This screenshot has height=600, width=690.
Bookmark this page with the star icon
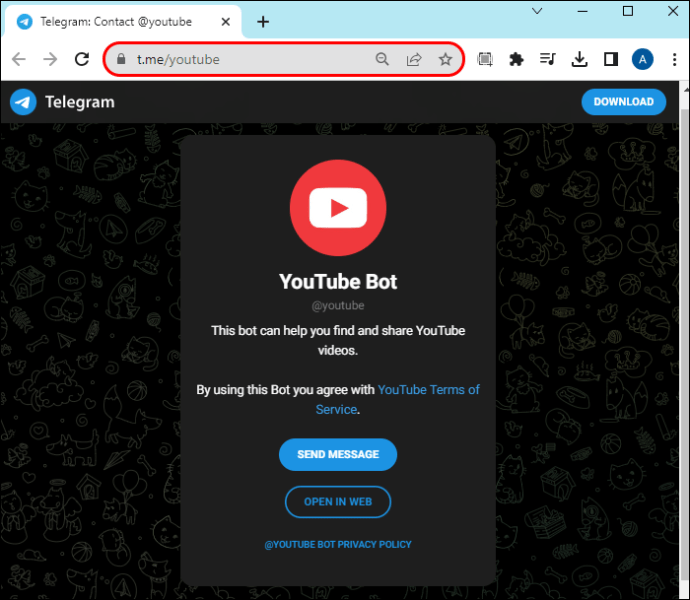tap(445, 60)
